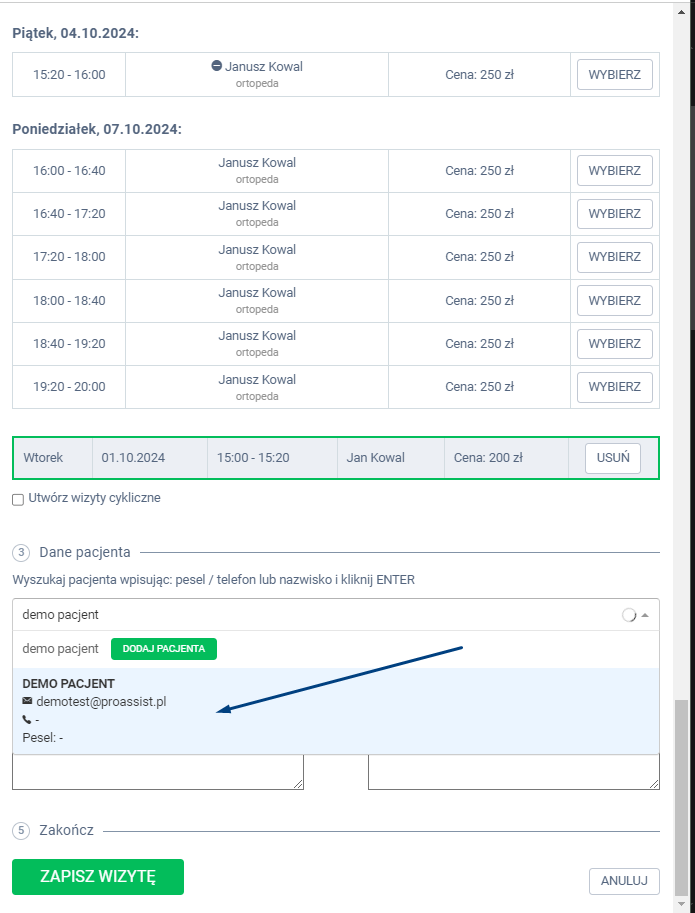This screenshot has height=913, width=695.
Task: Click the step 5 circle beside Zakończ
Action: 20,831
